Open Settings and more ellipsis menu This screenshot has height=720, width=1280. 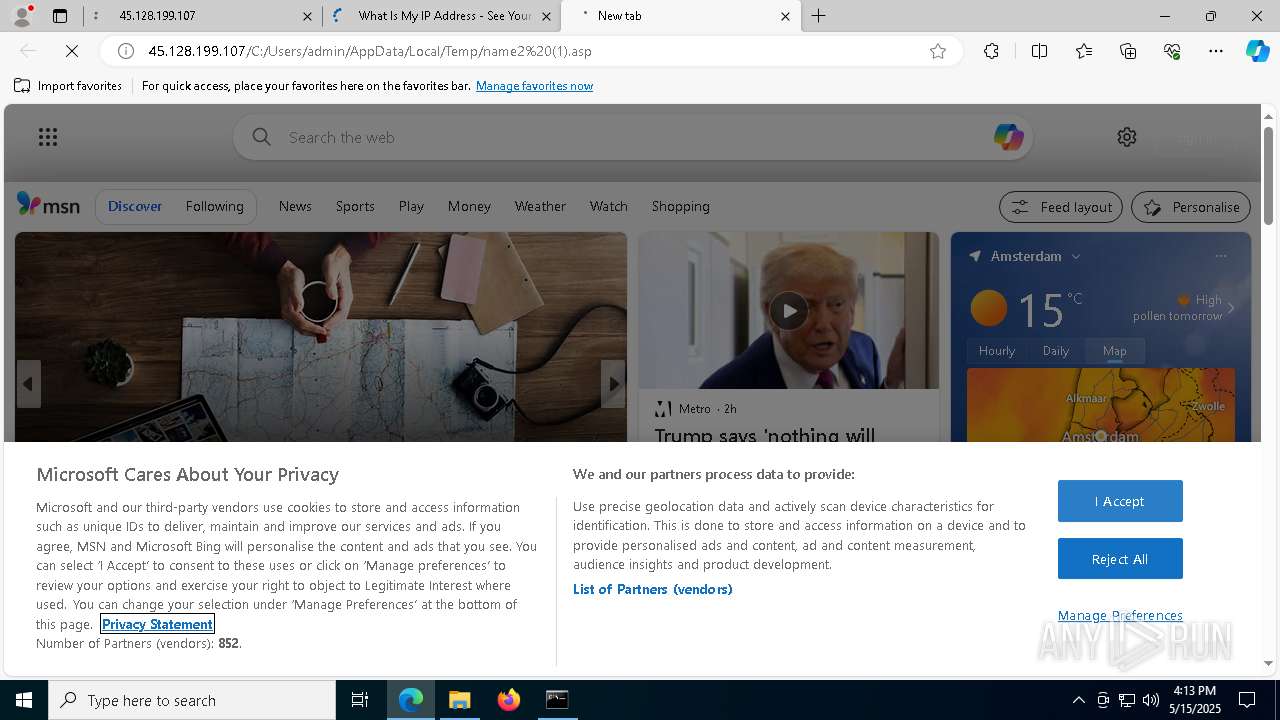tap(1216, 51)
